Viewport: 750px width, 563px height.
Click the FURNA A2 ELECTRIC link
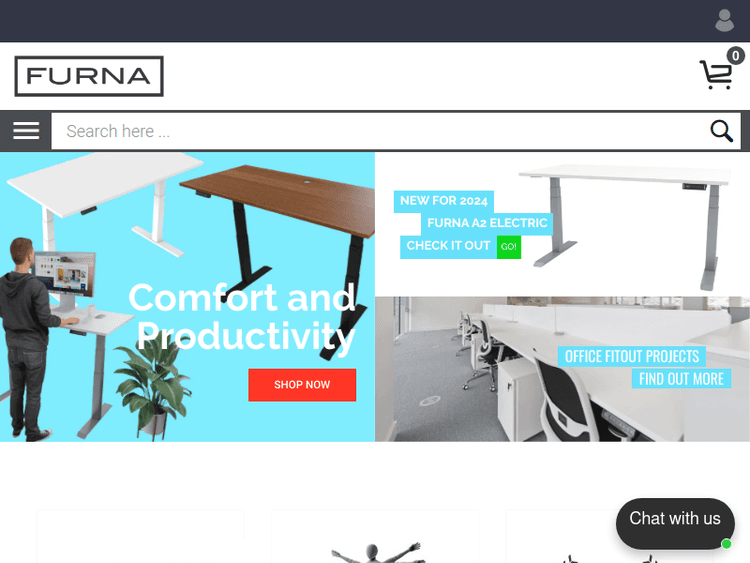point(487,223)
